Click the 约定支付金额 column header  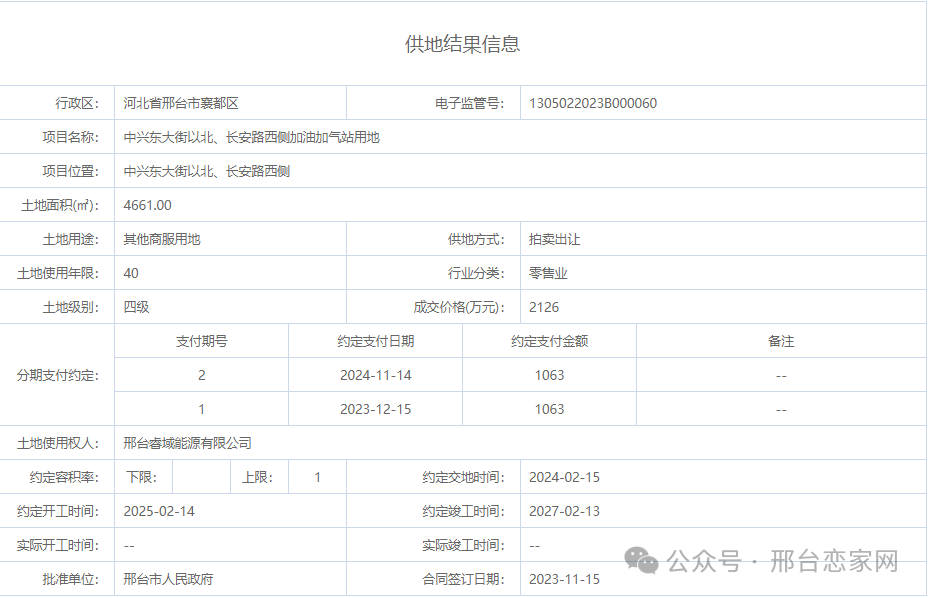tap(550, 341)
